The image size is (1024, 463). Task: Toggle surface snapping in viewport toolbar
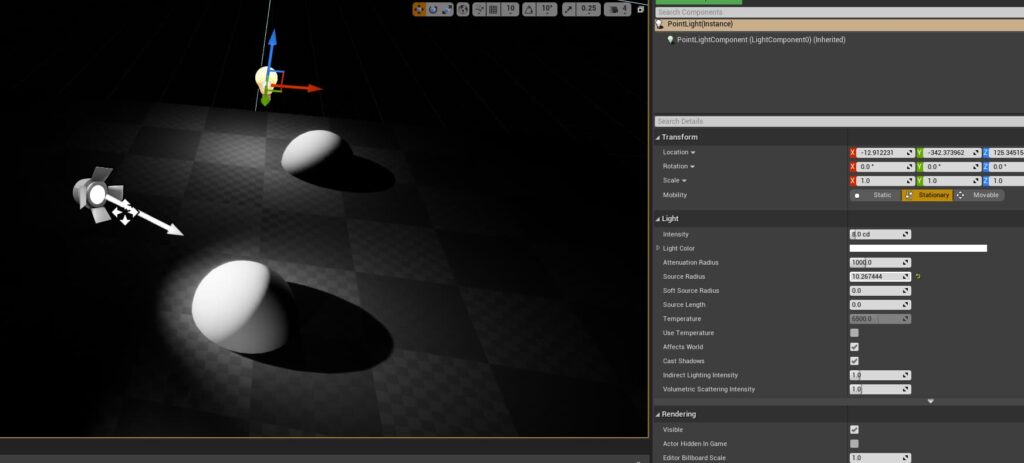point(479,9)
